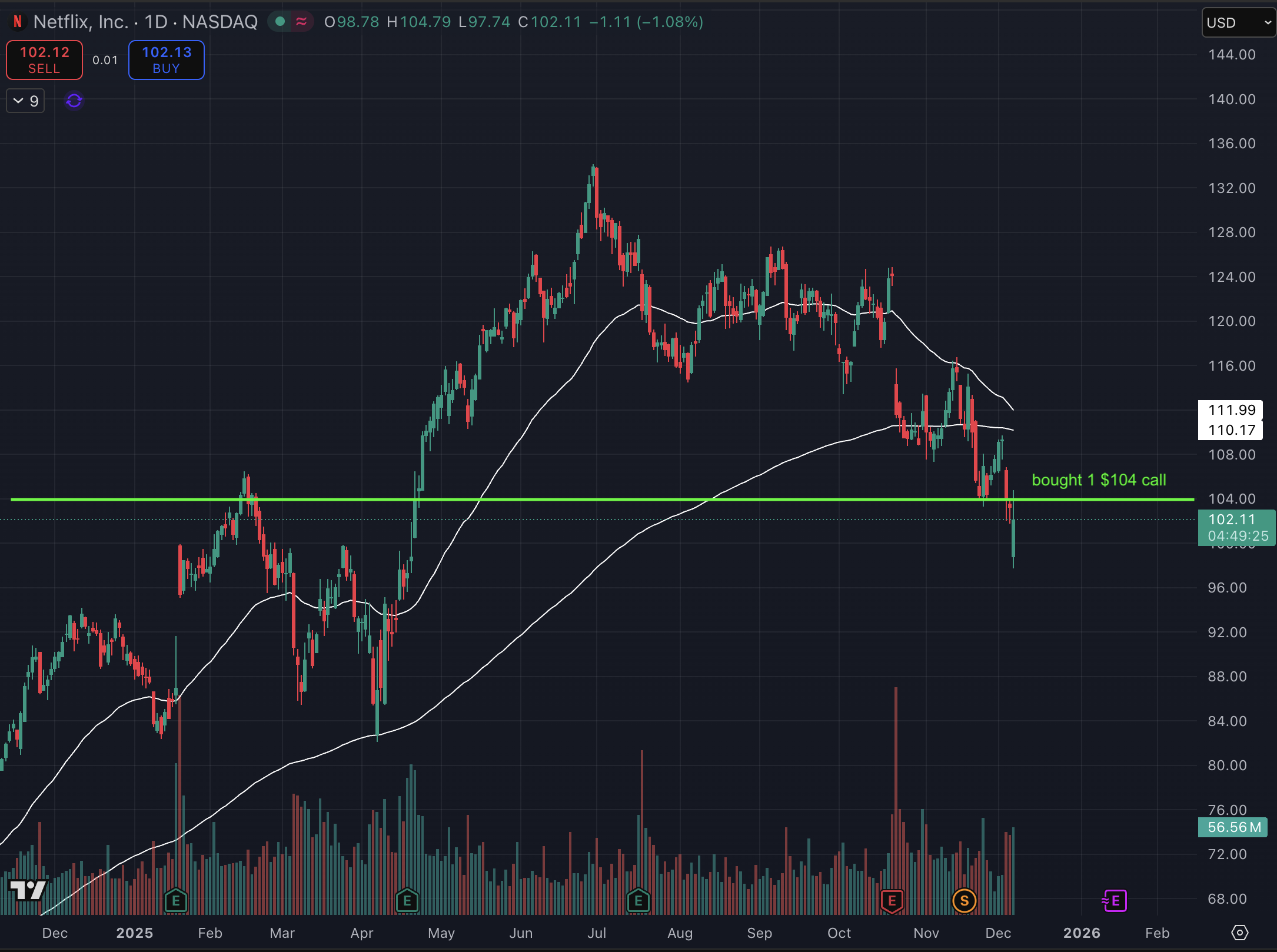Toggle the green market open indicator
Viewport: 1277px width, 952px height.
(281, 22)
